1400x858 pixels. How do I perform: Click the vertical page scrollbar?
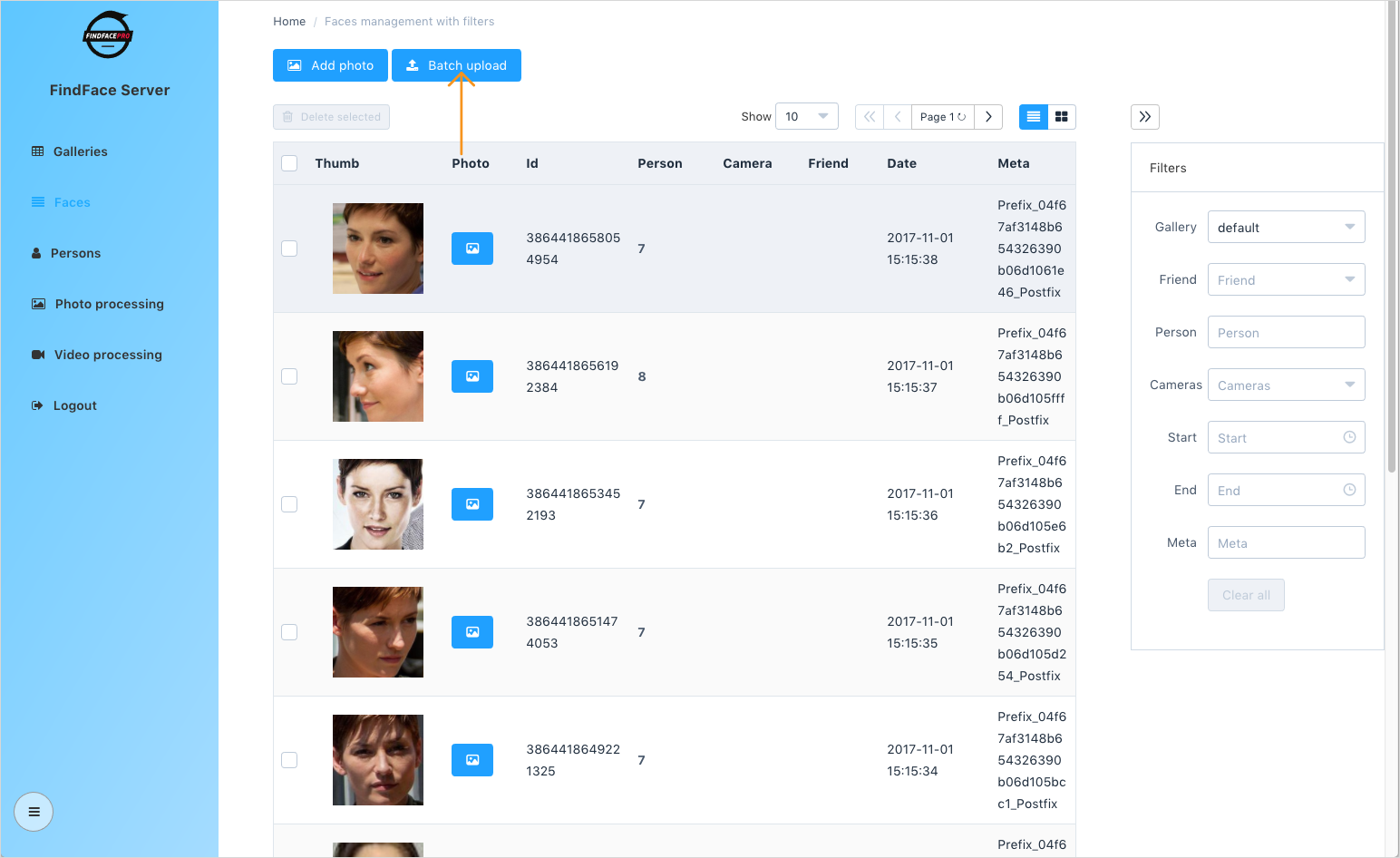coord(1392,236)
